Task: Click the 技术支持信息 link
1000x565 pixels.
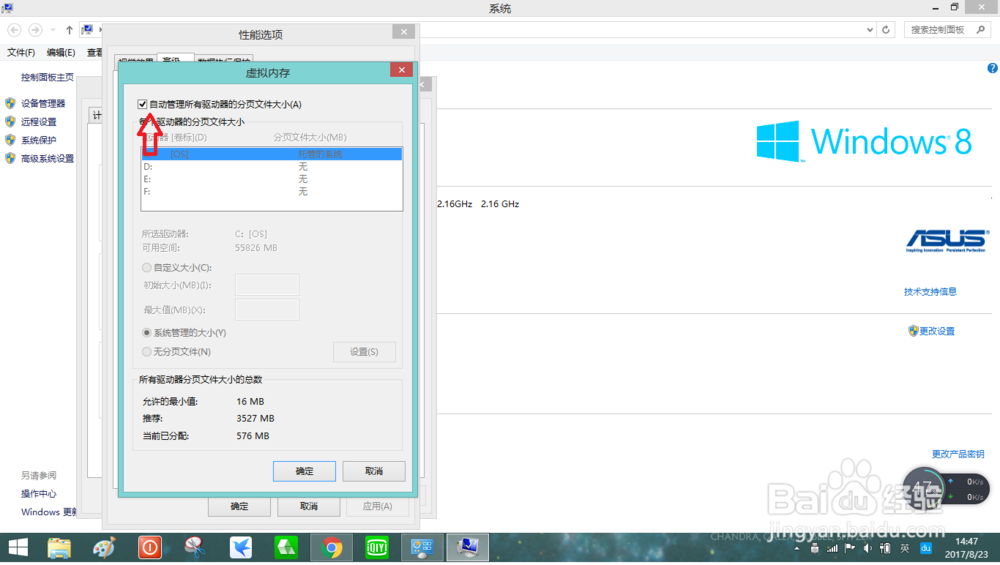Action: click(x=930, y=291)
